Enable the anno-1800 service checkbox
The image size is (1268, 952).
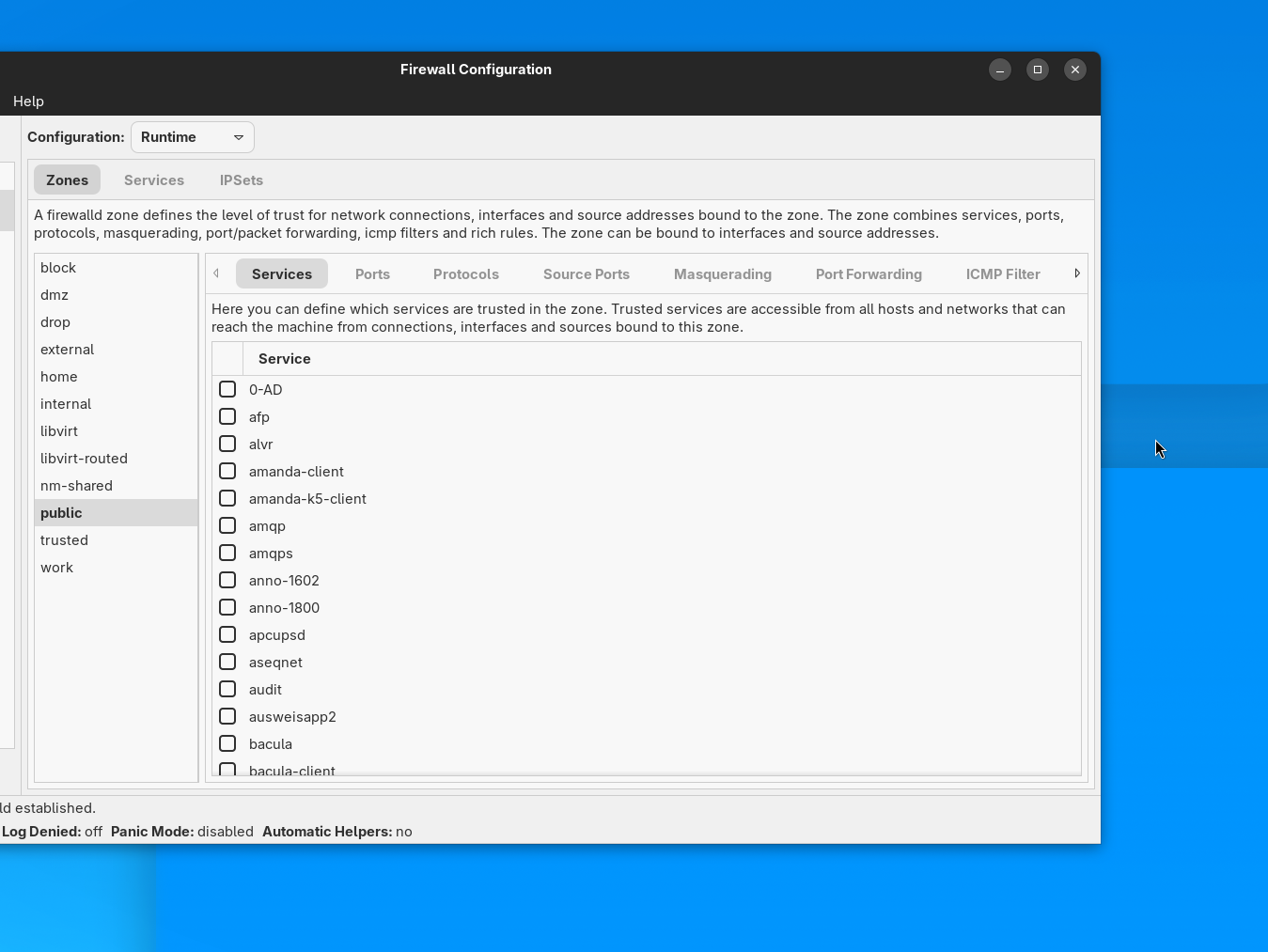[x=227, y=607]
